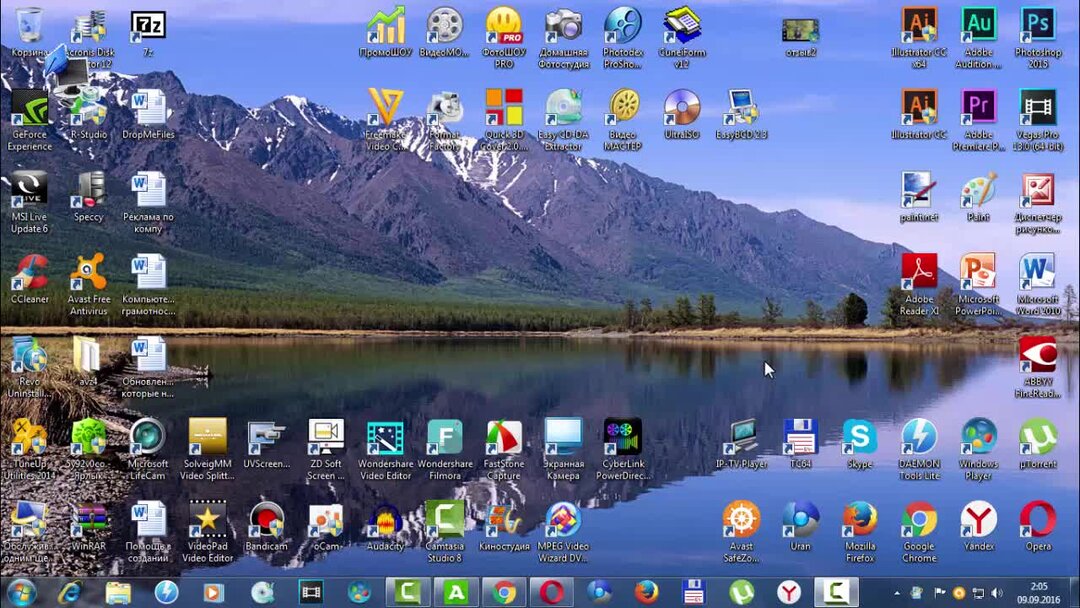
Task: Launch IP-TV Player icon
Action: [741, 443]
